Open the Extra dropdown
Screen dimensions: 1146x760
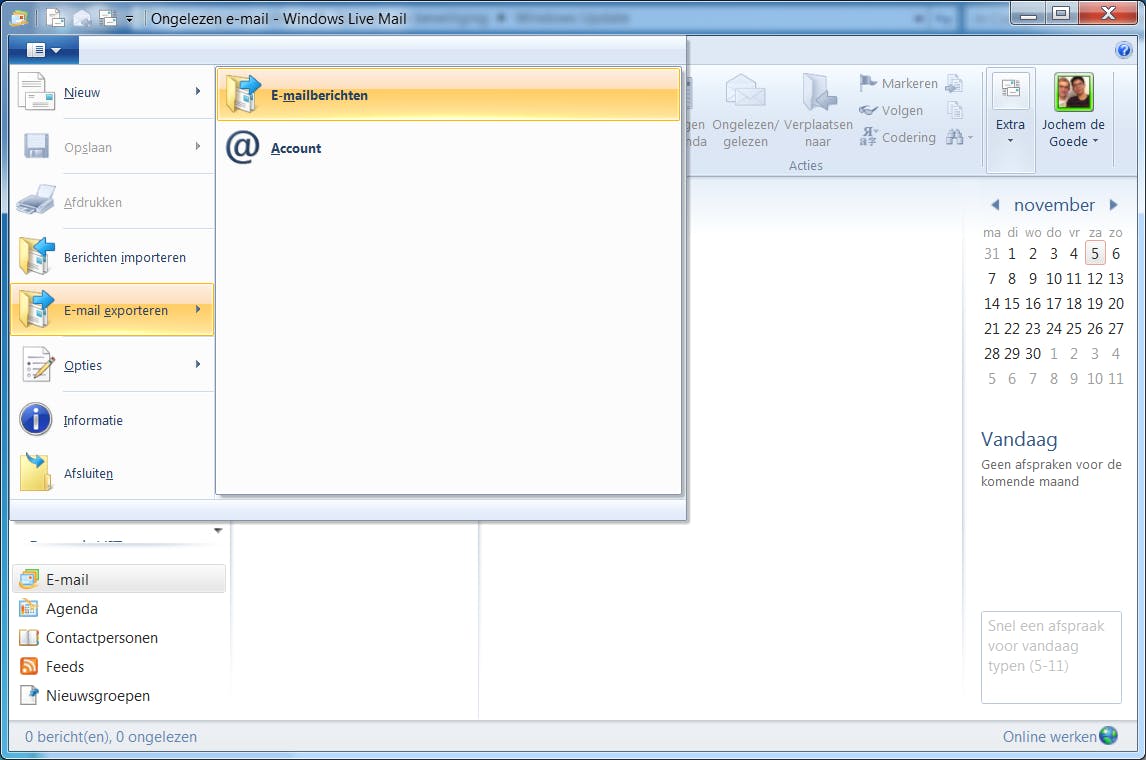point(1010,121)
